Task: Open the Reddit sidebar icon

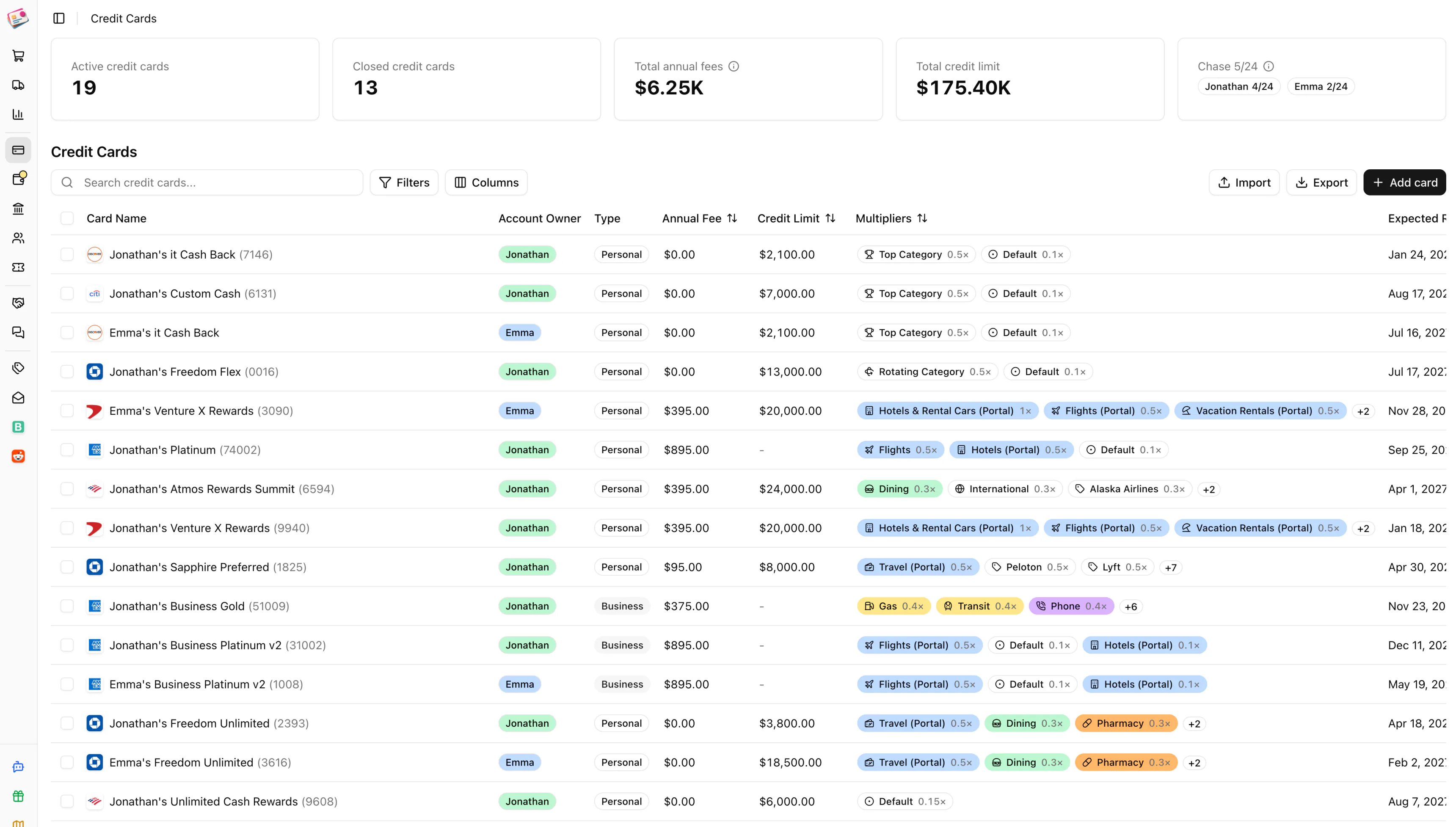Action: click(18, 456)
